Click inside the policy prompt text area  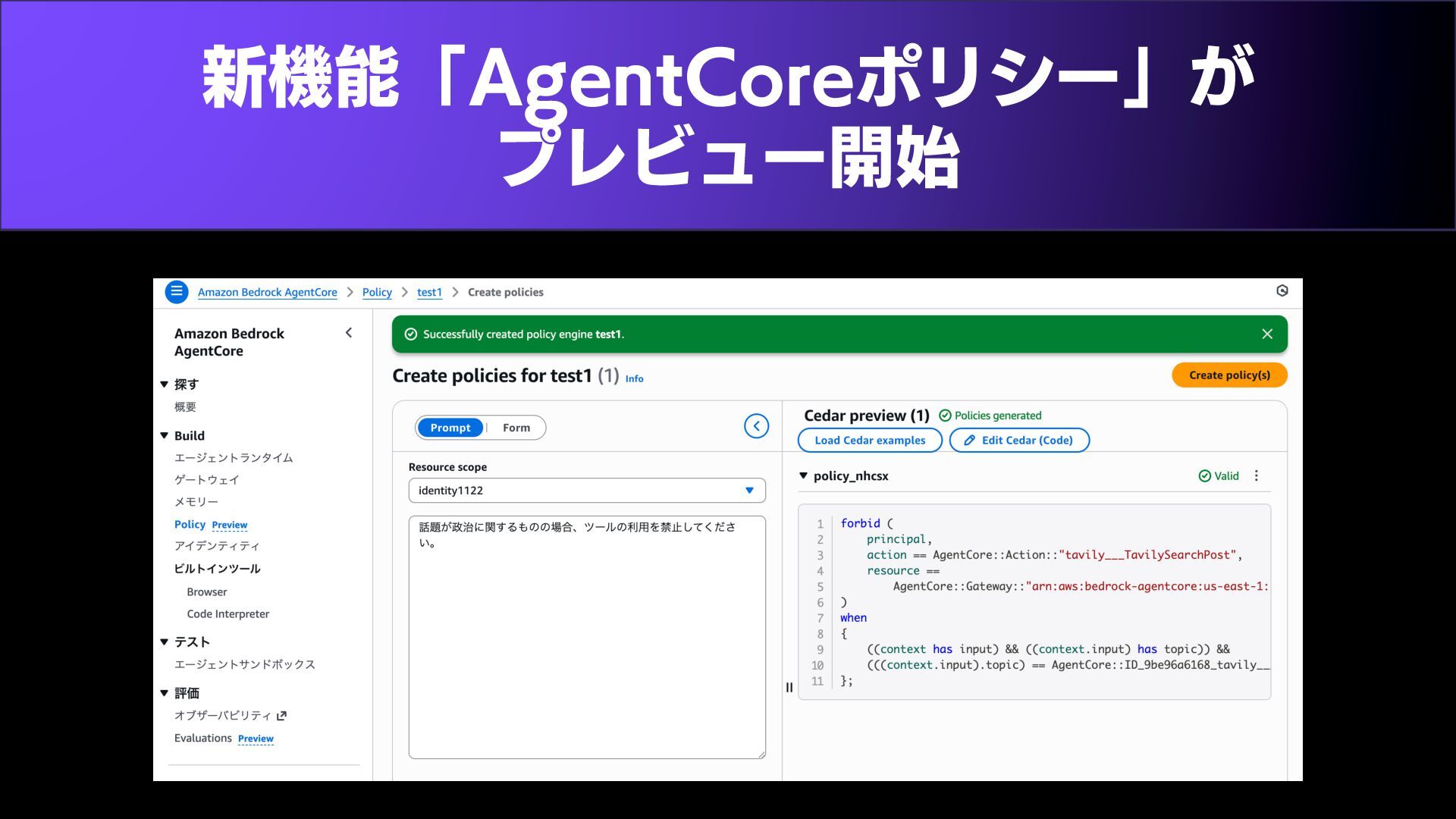click(x=586, y=645)
